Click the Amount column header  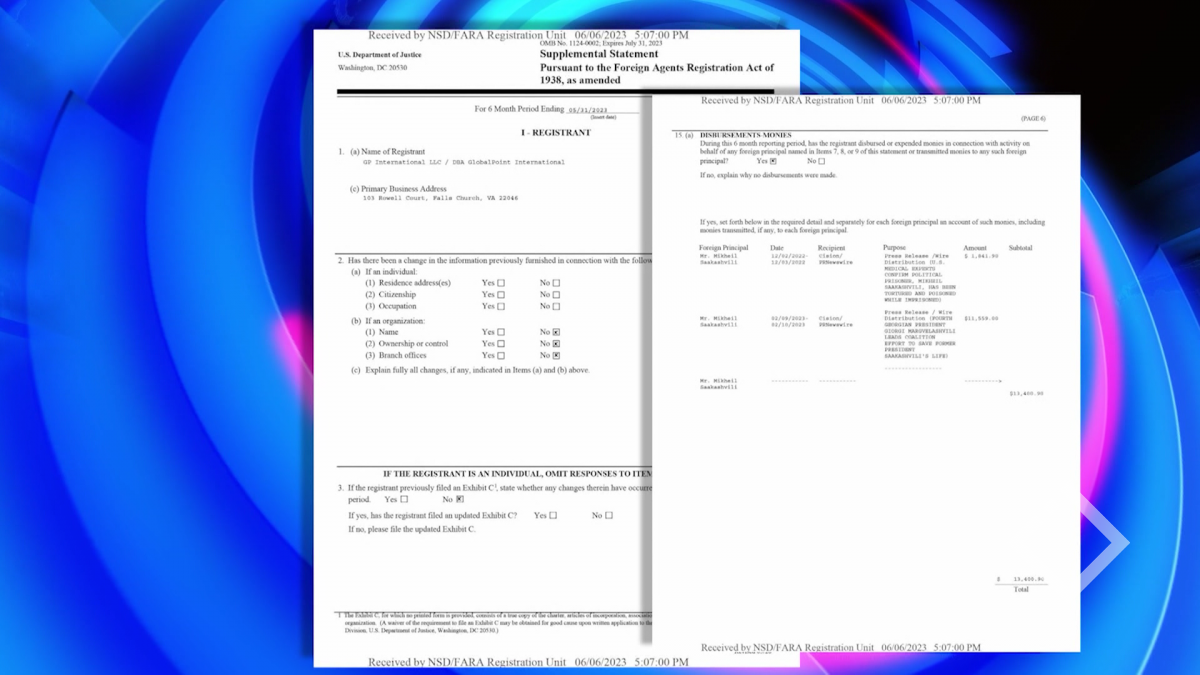point(975,248)
